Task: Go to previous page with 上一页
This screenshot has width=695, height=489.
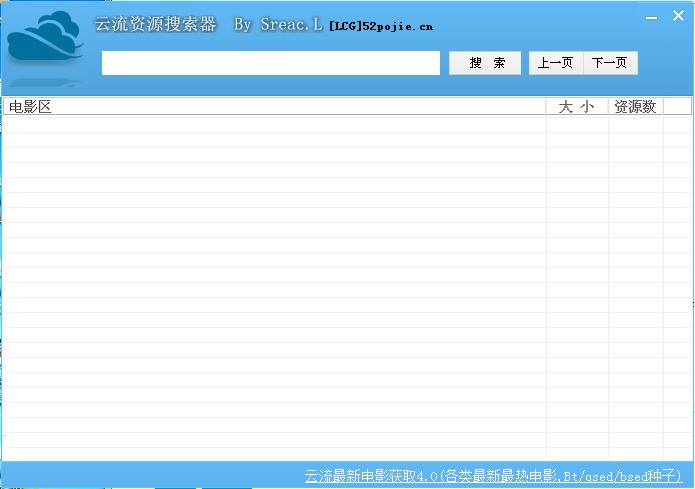Action: point(556,63)
